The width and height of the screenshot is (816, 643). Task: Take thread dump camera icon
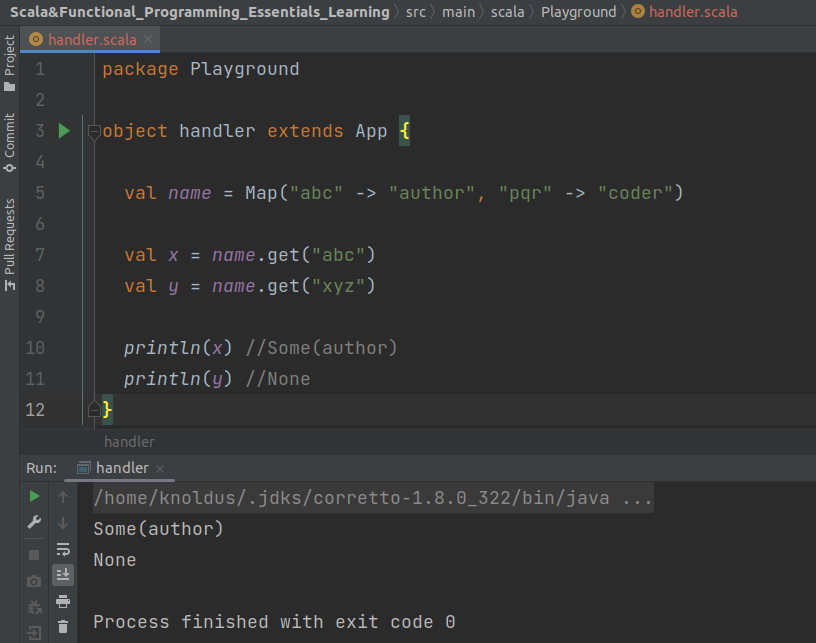click(x=34, y=581)
